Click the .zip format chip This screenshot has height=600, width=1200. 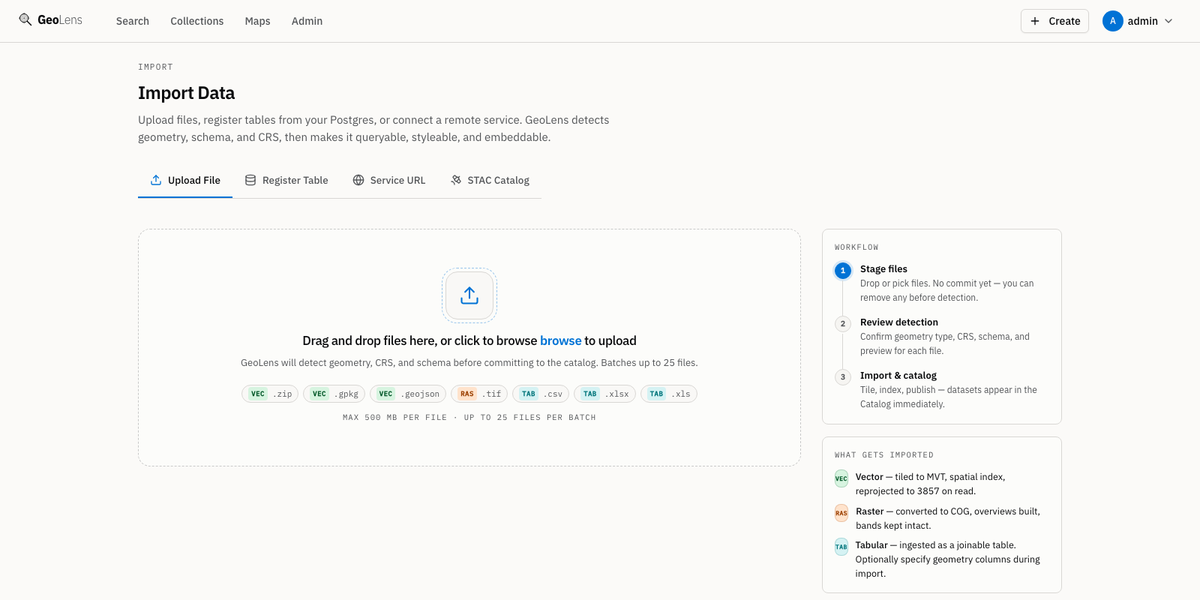pyautogui.click(x=270, y=394)
